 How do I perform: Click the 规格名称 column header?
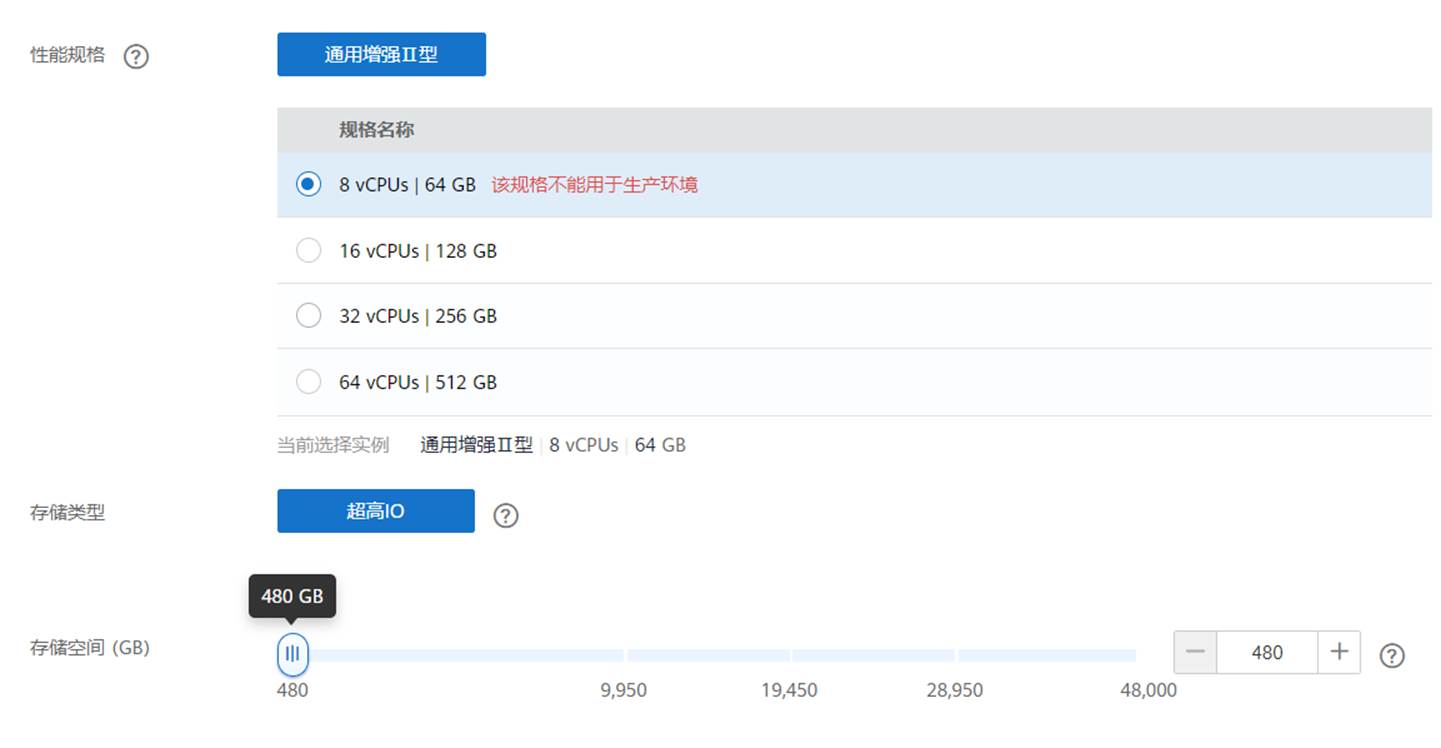click(x=376, y=130)
